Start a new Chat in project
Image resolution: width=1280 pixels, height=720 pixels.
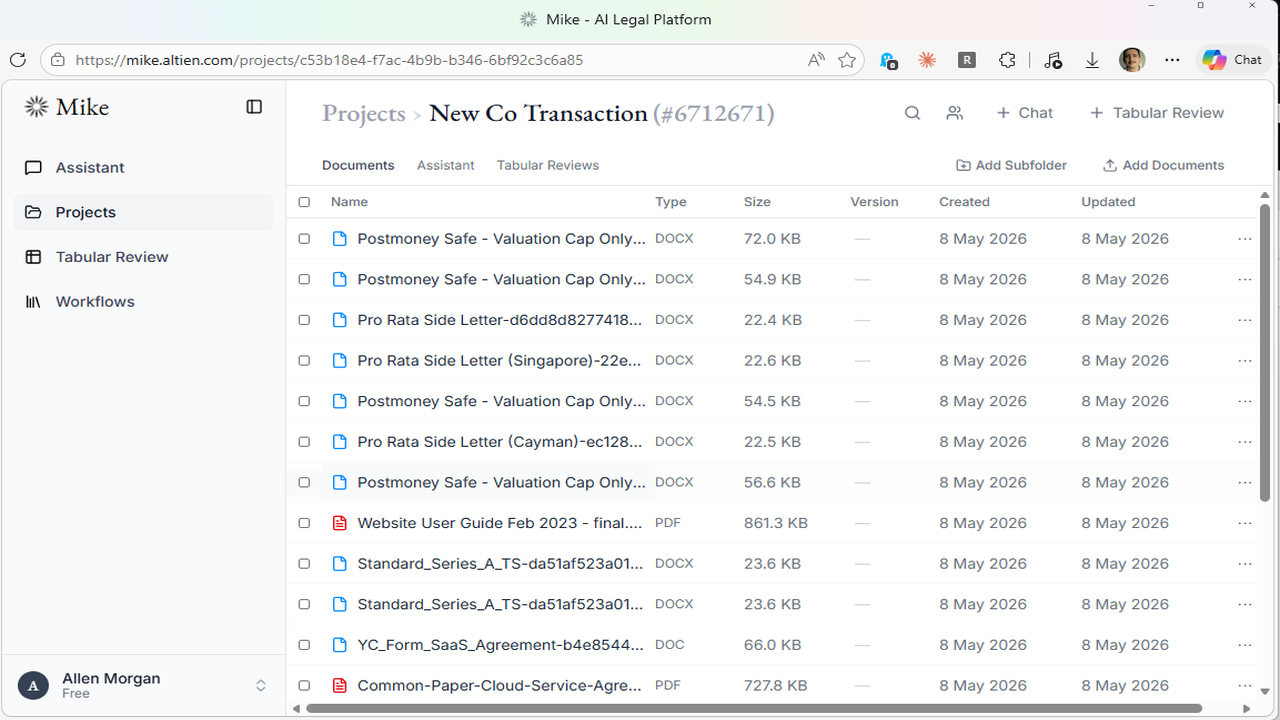(x=1025, y=113)
